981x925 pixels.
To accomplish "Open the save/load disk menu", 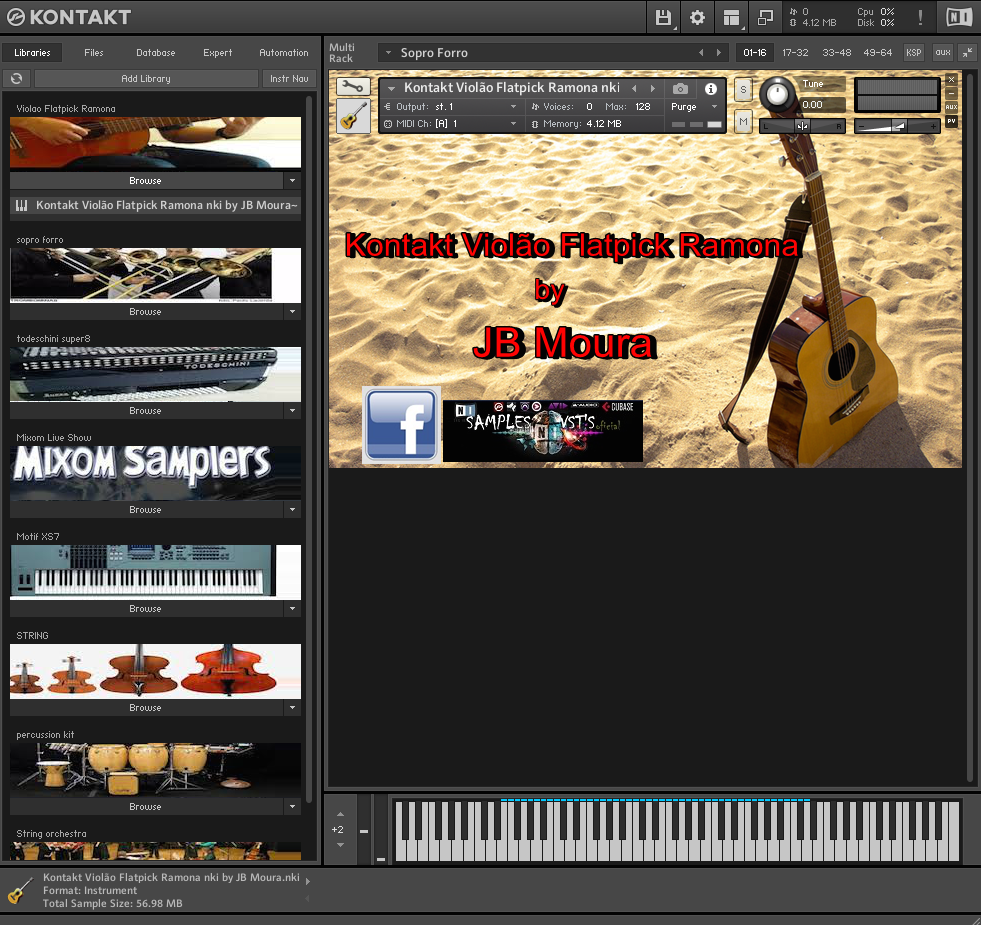I will tap(663, 18).
